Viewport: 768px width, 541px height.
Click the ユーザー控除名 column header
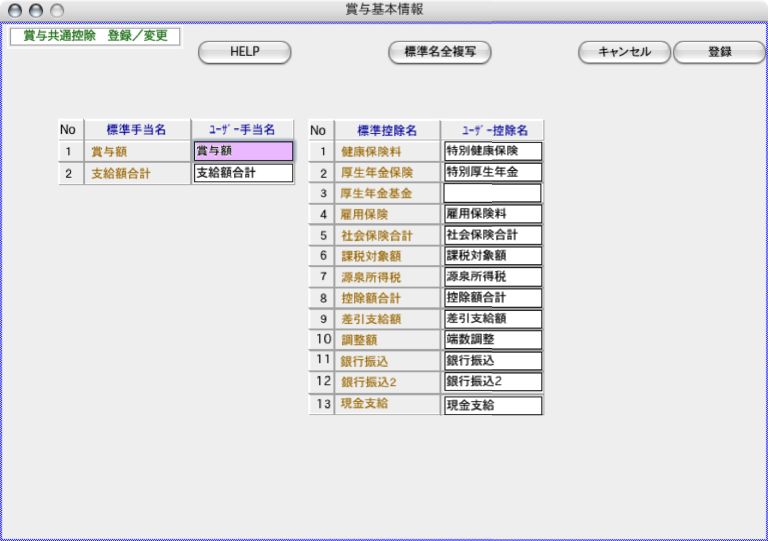coord(492,130)
